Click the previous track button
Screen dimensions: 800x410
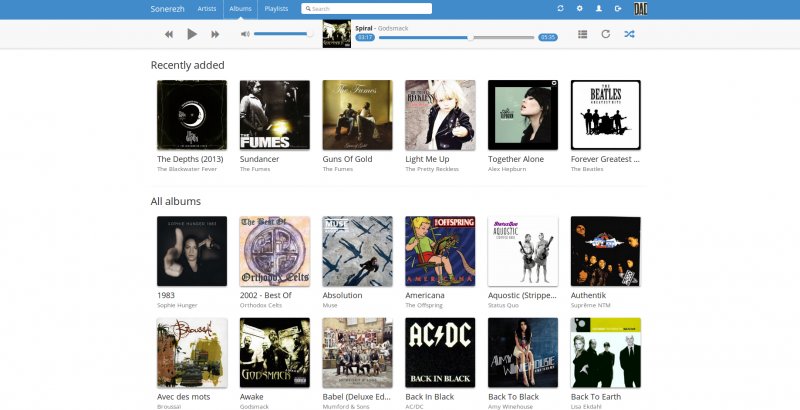tap(168, 34)
